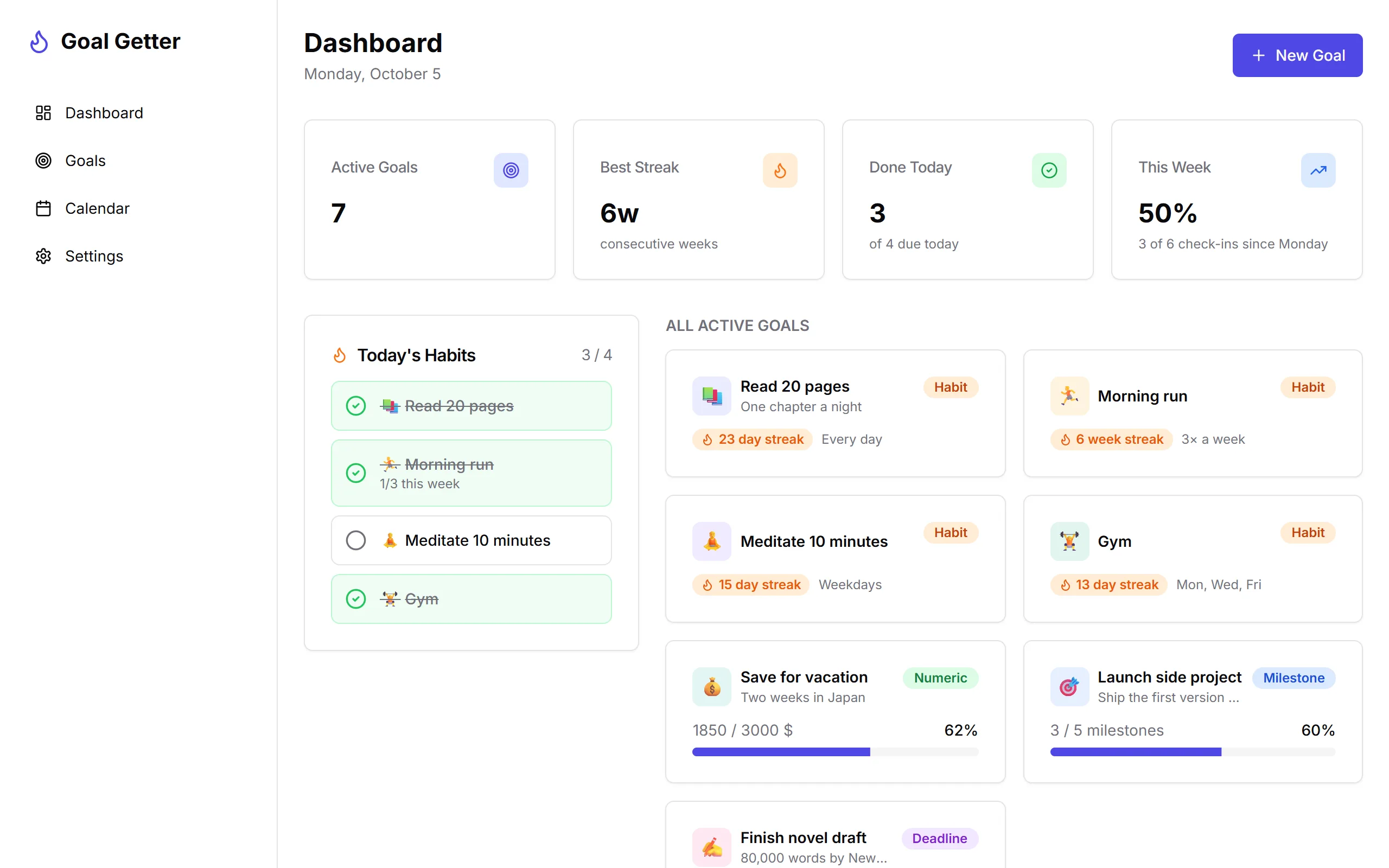Viewport: 1389px width, 868px height.
Task: Click the Morning run runner icon
Action: (x=1069, y=395)
